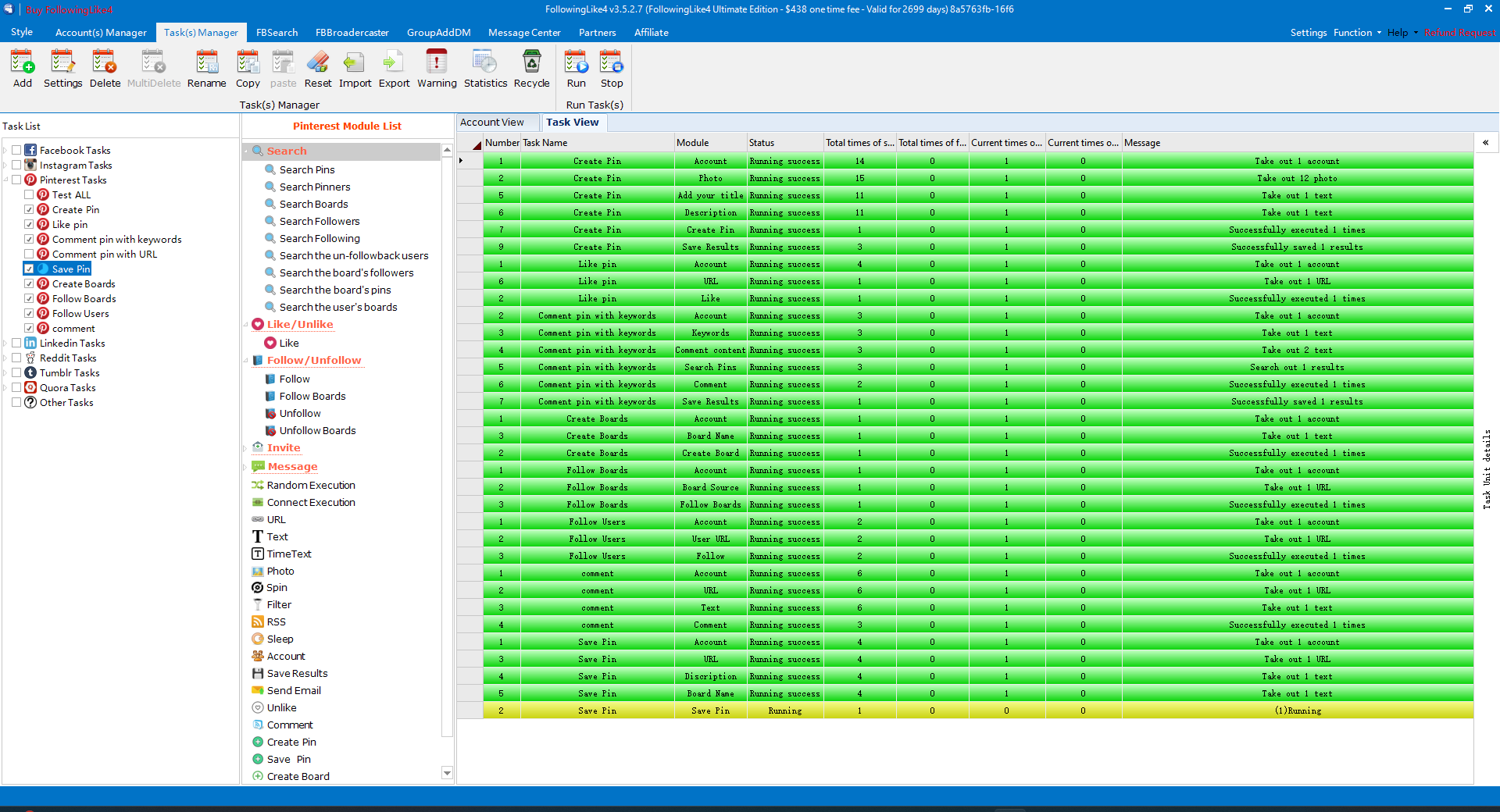Select Unfollow Boards module
The width and height of the screenshot is (1500, 812).
tap(317, 430)
